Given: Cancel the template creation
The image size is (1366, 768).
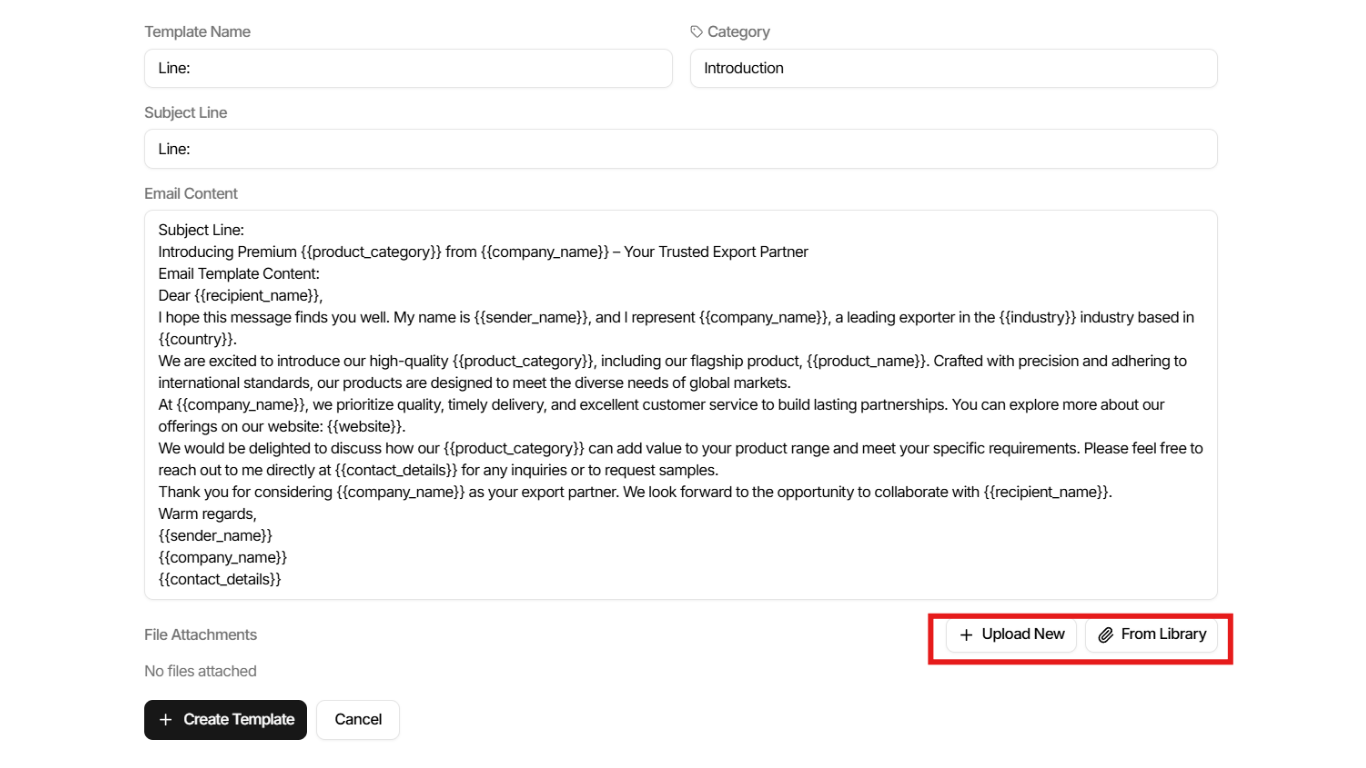Looking at the screenshot, I should coord(357,719).
